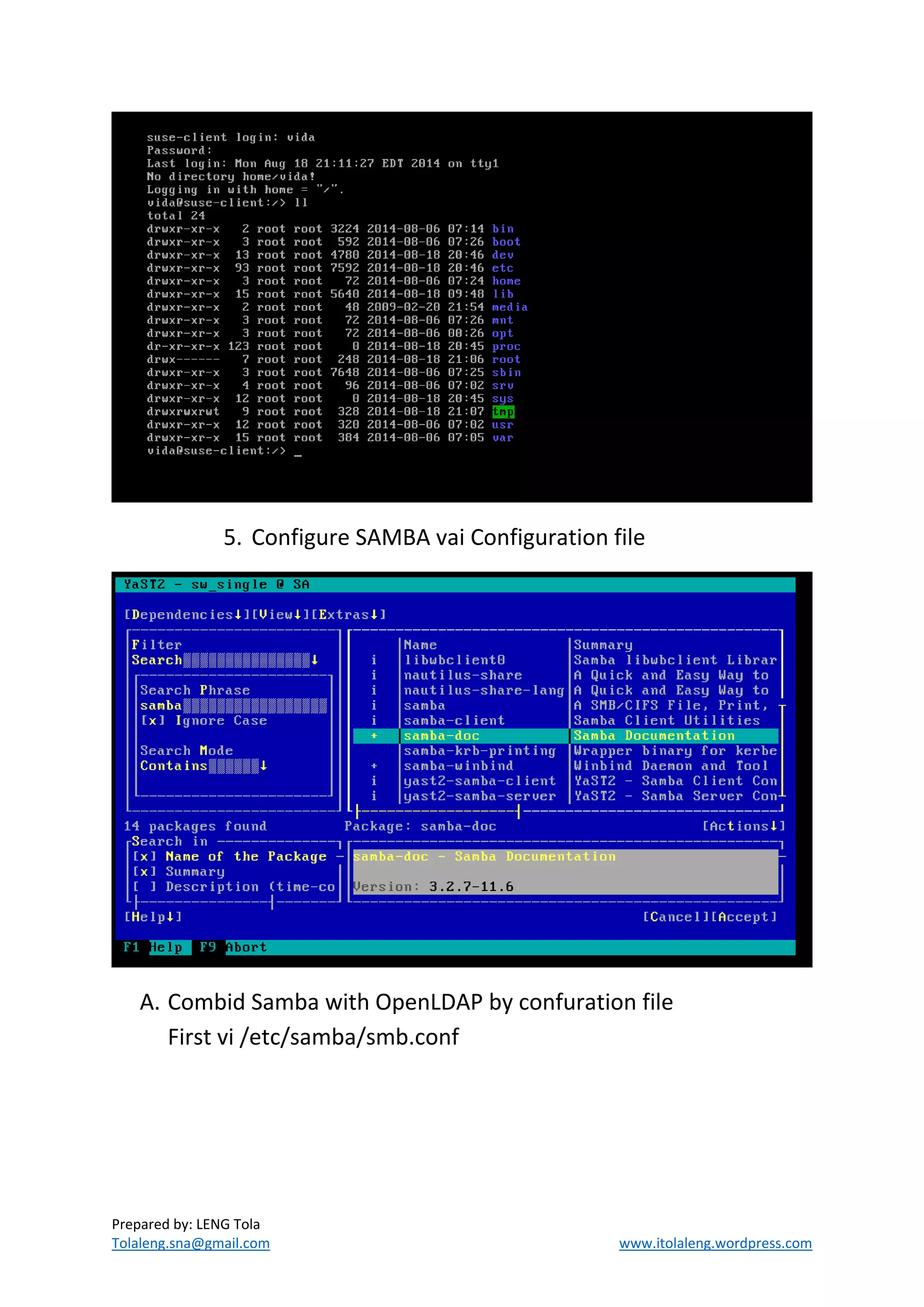This screenshot has height=1307, width=924.
Task: Select the nautilus-share package row
Action: [566, 676]
